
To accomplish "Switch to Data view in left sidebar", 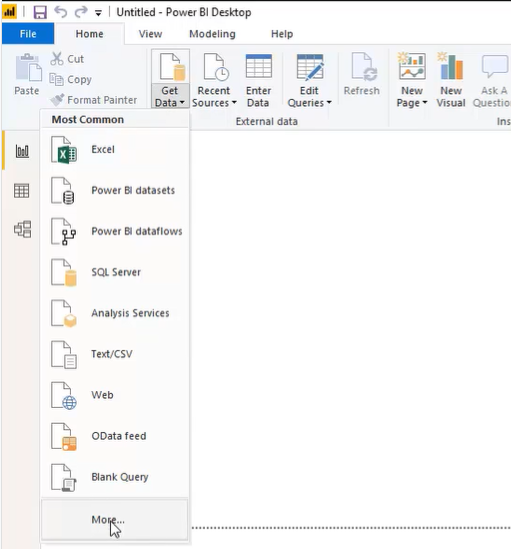I will point(22,191).
